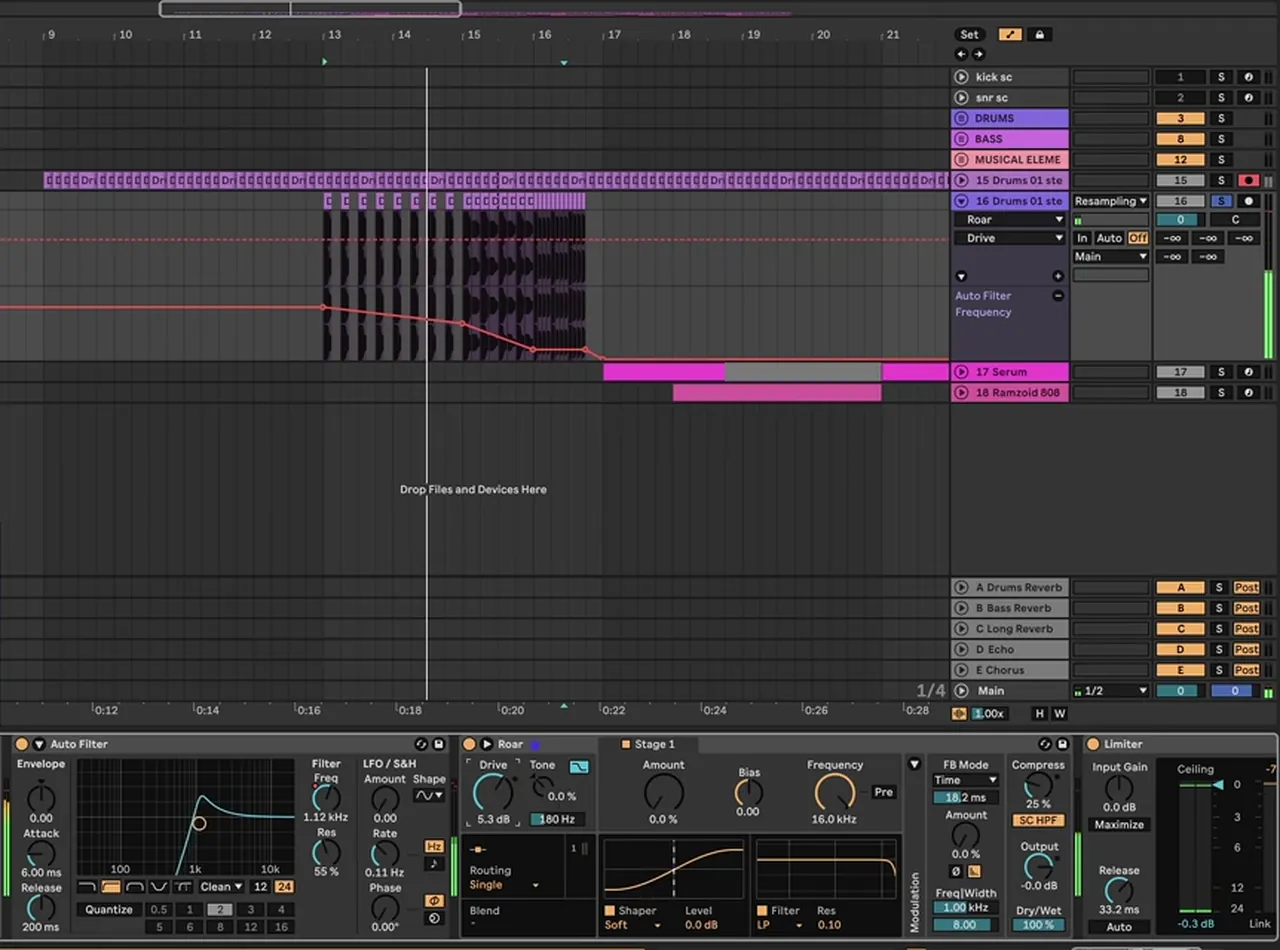Click the automation lock icon

[x=1040, y=34]
